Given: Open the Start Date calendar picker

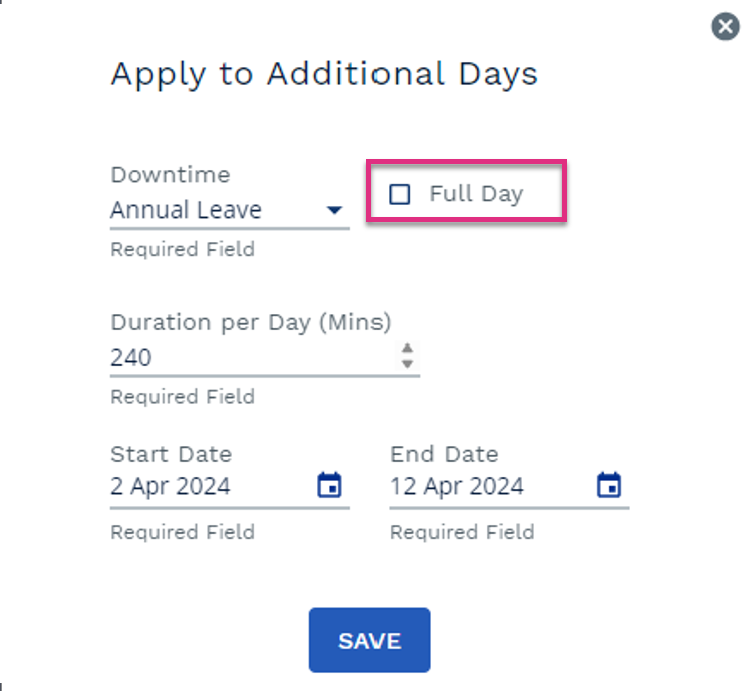Looking at the screenshot, I should pyautogui.click(x=329, y=485).
